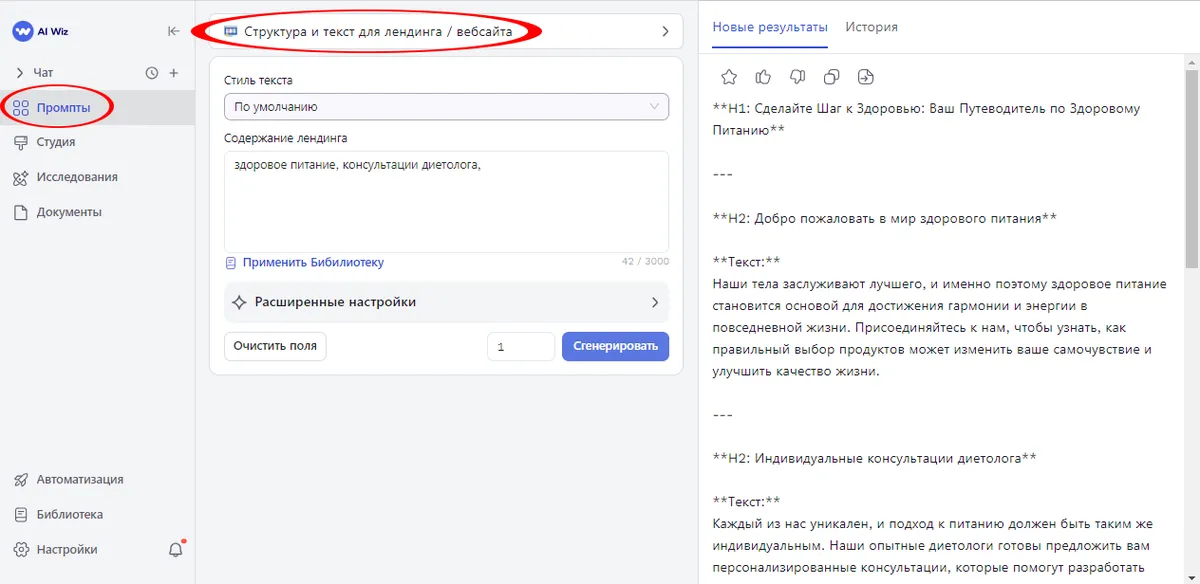Open the Автоматизация section
Screen dimensions: 1200x584
(x=78, y=479)
